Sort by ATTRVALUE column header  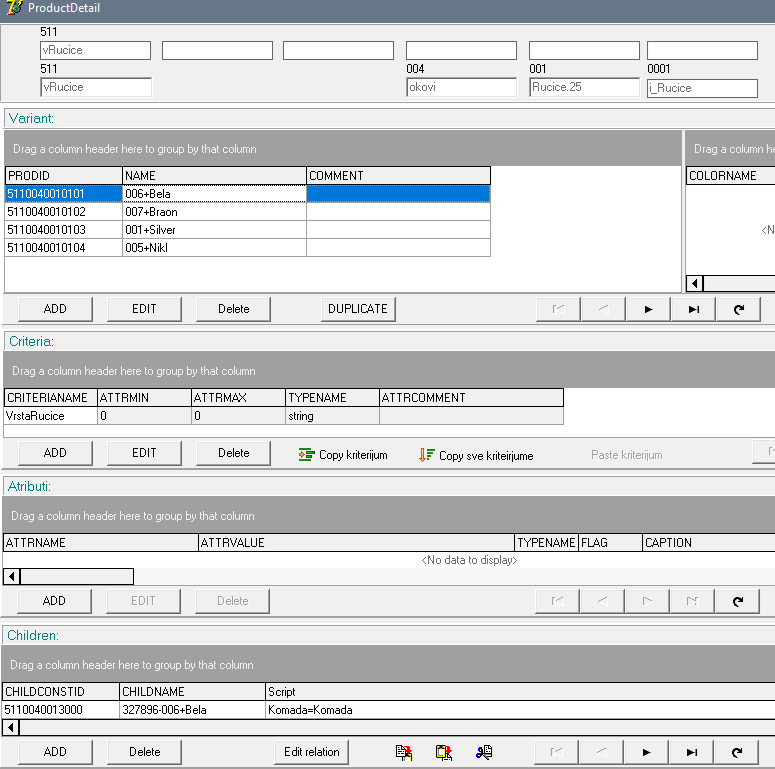coord(356,543)
